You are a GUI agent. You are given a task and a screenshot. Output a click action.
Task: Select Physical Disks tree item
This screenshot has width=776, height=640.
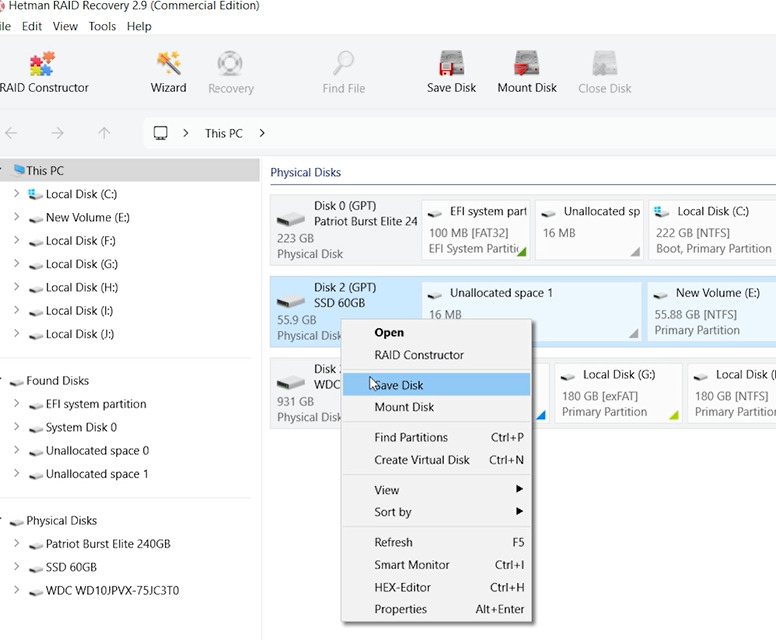click(61, 520)
